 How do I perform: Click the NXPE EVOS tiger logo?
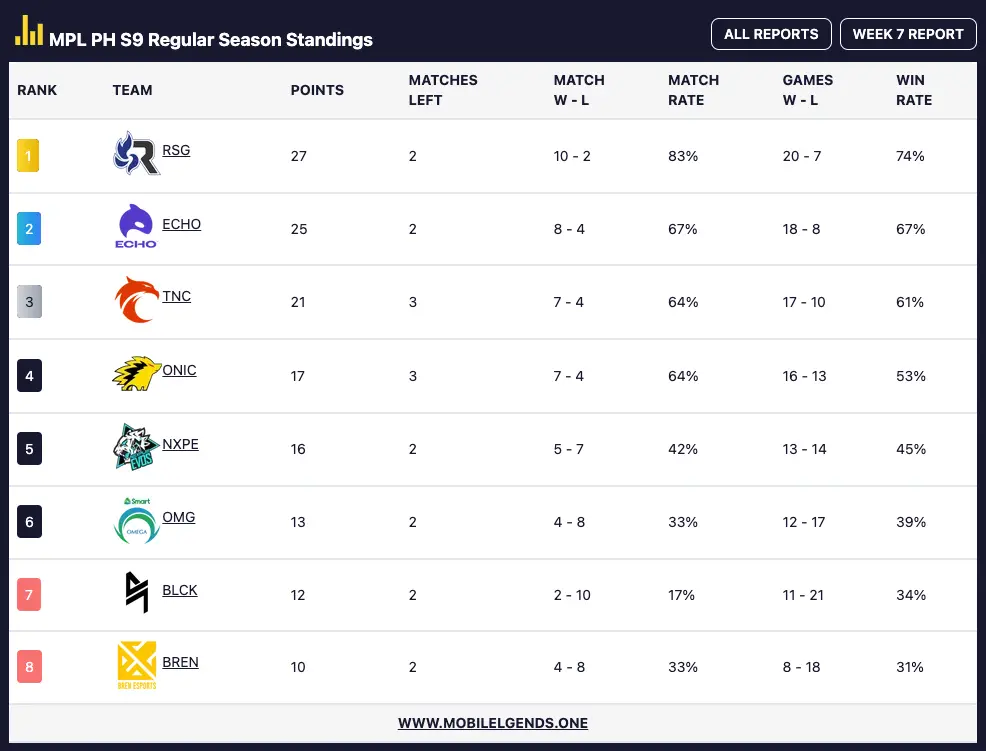(136, 447)
